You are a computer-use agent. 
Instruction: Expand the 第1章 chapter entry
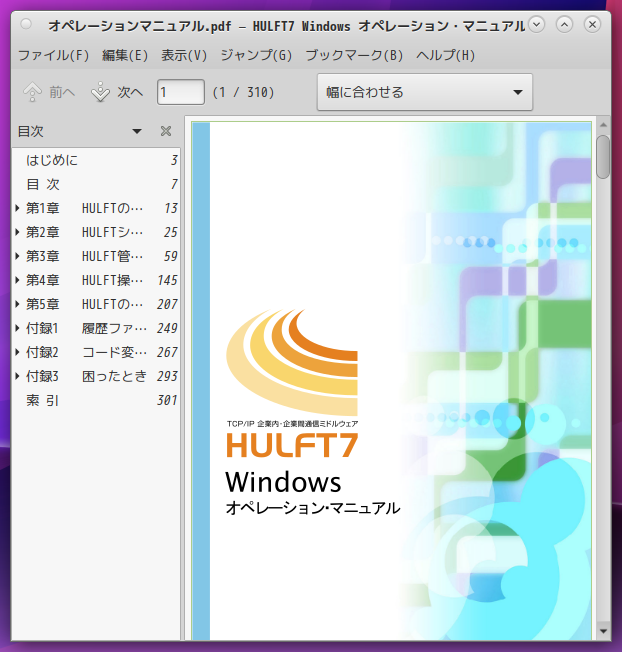17,208
